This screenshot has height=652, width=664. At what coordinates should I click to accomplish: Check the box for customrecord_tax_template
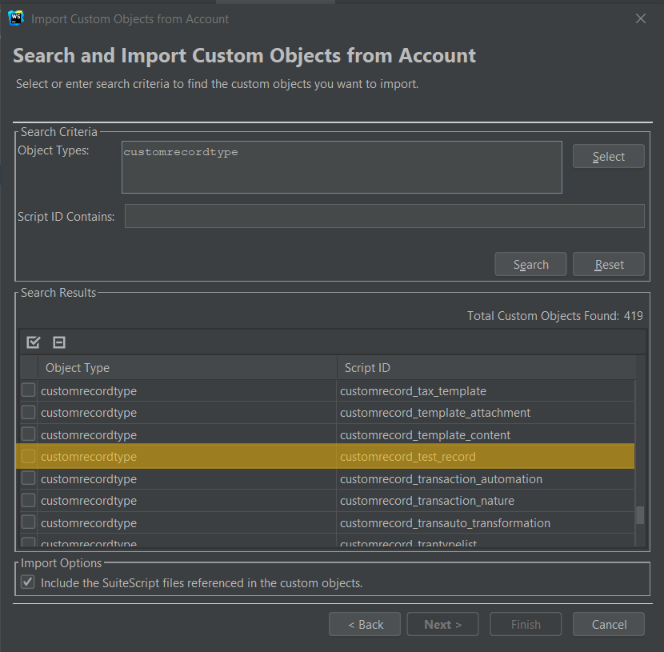[28, 390]
